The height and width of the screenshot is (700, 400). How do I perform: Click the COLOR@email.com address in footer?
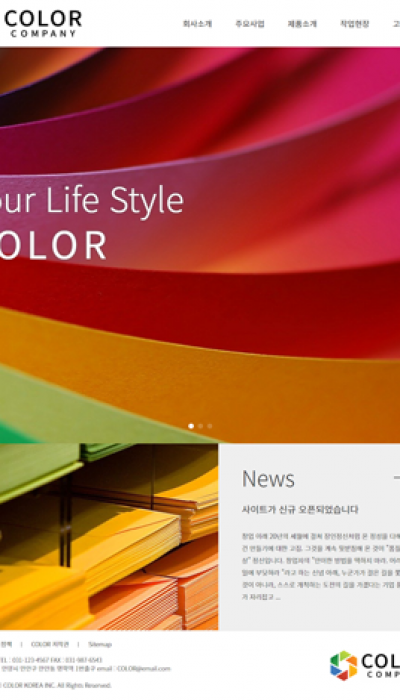[144, 669]
